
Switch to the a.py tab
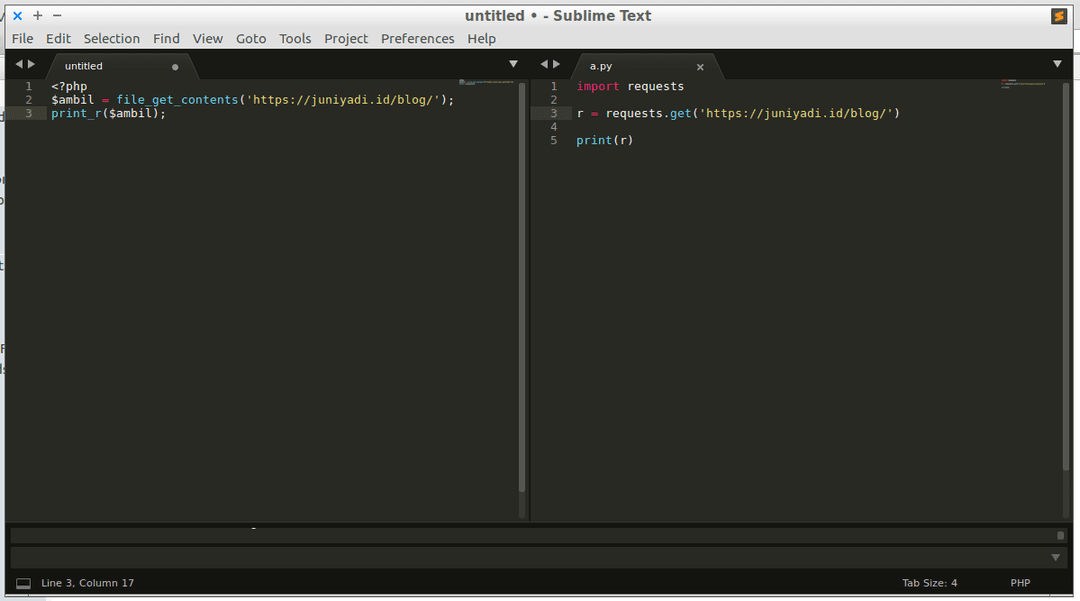pyautogui.click(x=601, y=67)
